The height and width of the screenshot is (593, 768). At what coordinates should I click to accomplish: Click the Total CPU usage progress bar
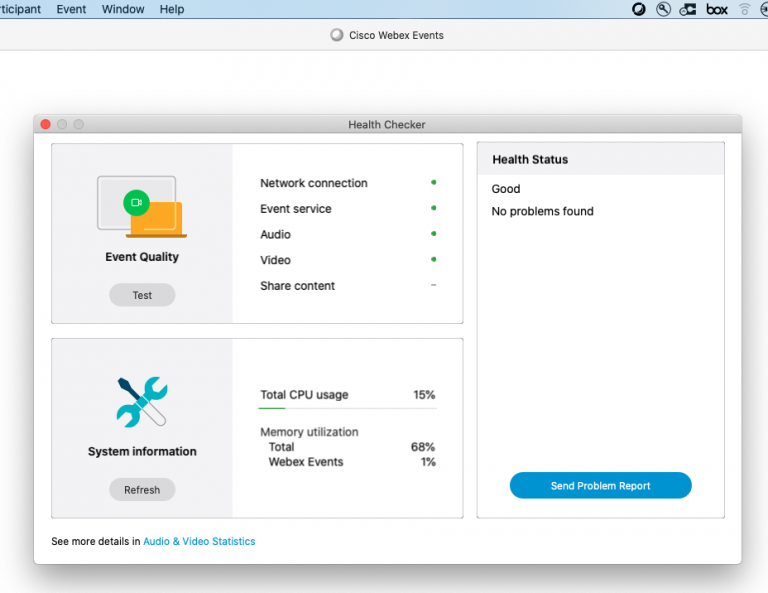[x=347, y=408]
